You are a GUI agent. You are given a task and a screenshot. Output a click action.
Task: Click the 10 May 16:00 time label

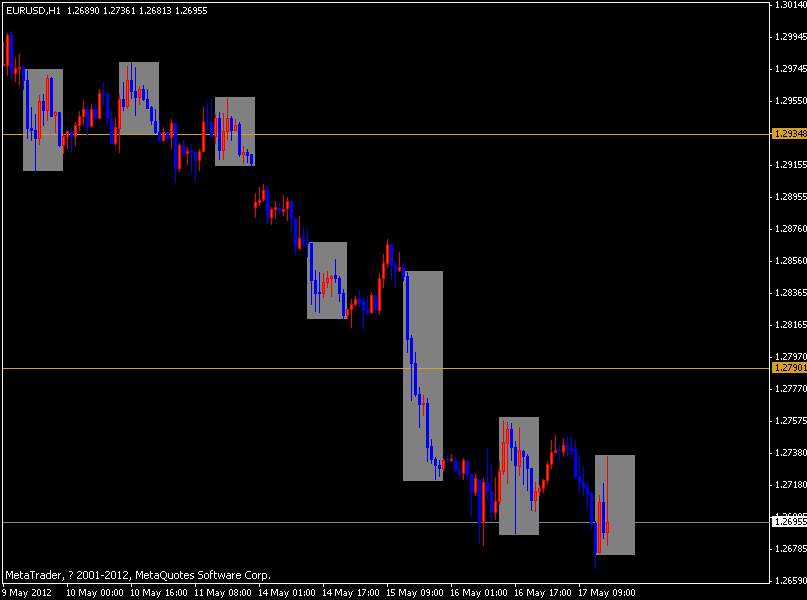point(159,592)
